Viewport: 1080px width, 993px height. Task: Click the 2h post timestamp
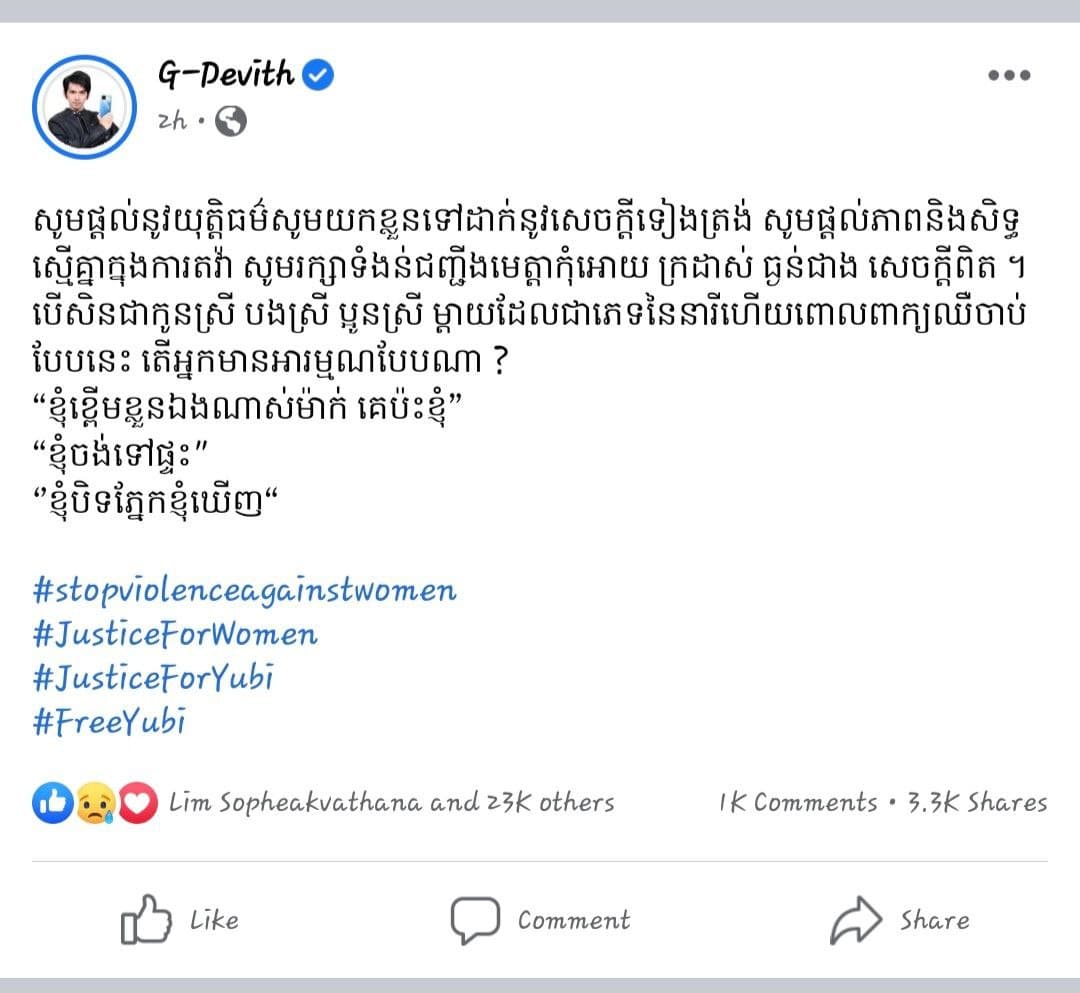coord(171,122)
